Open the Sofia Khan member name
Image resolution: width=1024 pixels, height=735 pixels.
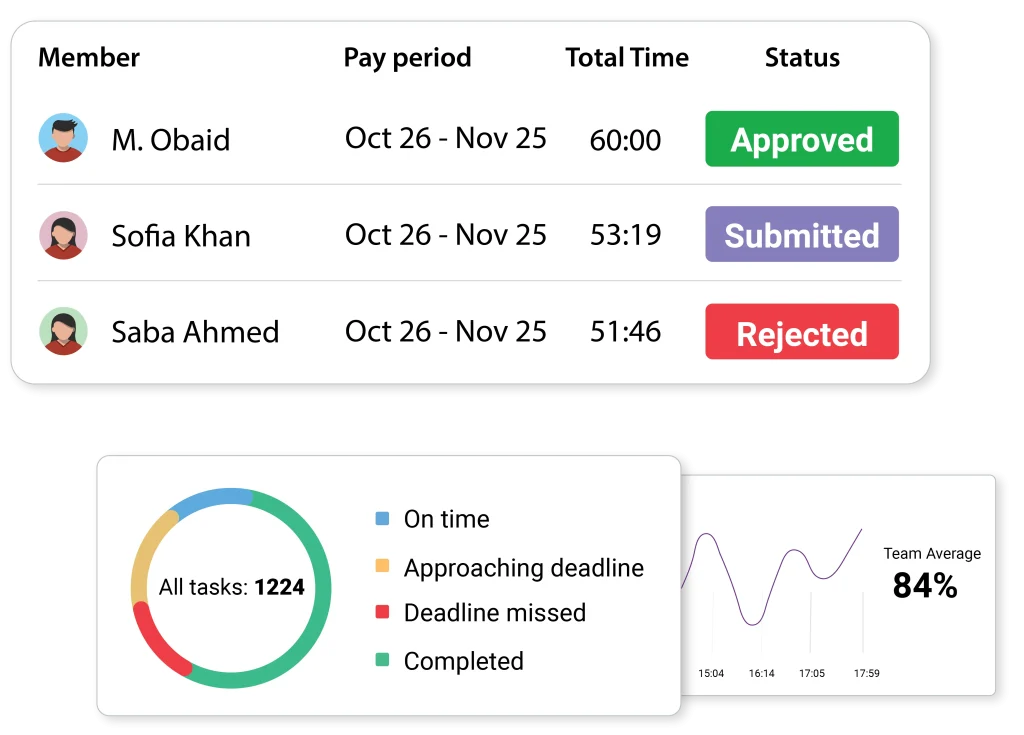tap(181, 236)
